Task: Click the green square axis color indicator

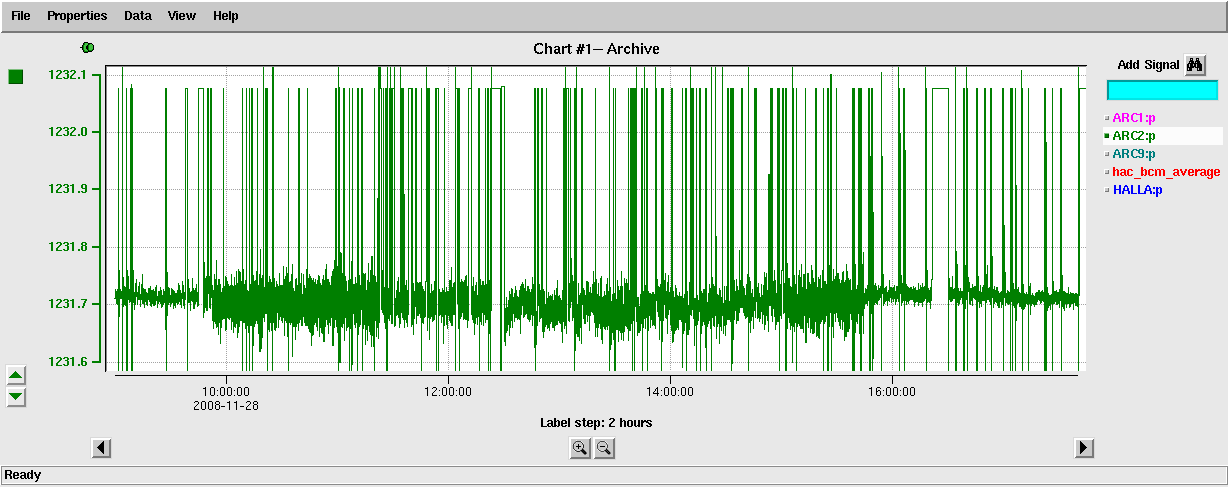Action: [x=15, y=77]
